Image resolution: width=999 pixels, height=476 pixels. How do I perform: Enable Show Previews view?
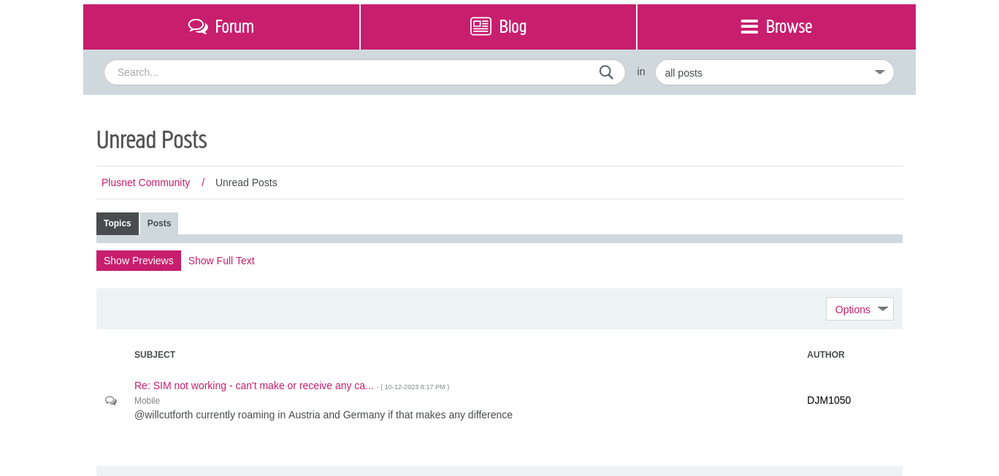(138, 261)
